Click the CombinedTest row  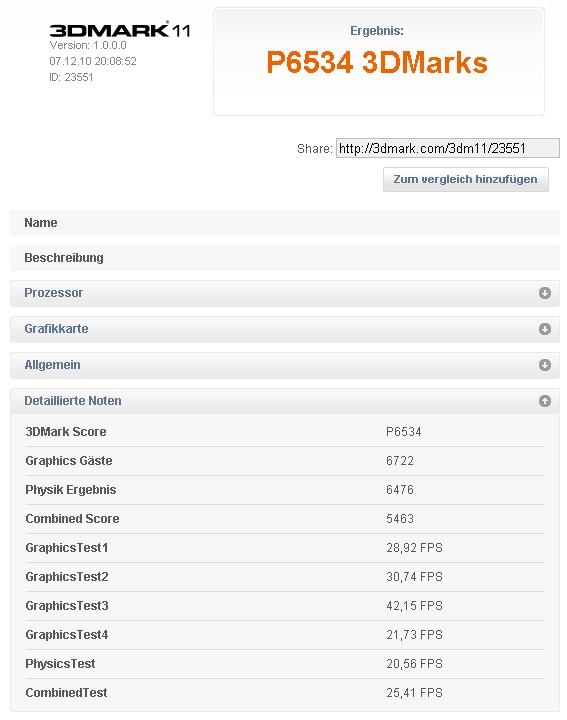pos(285,692)
